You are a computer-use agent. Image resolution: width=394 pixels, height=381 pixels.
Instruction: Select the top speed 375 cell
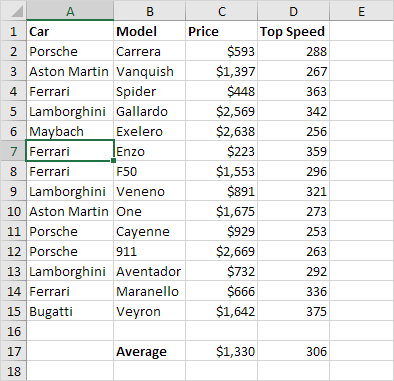click(293, 311)
